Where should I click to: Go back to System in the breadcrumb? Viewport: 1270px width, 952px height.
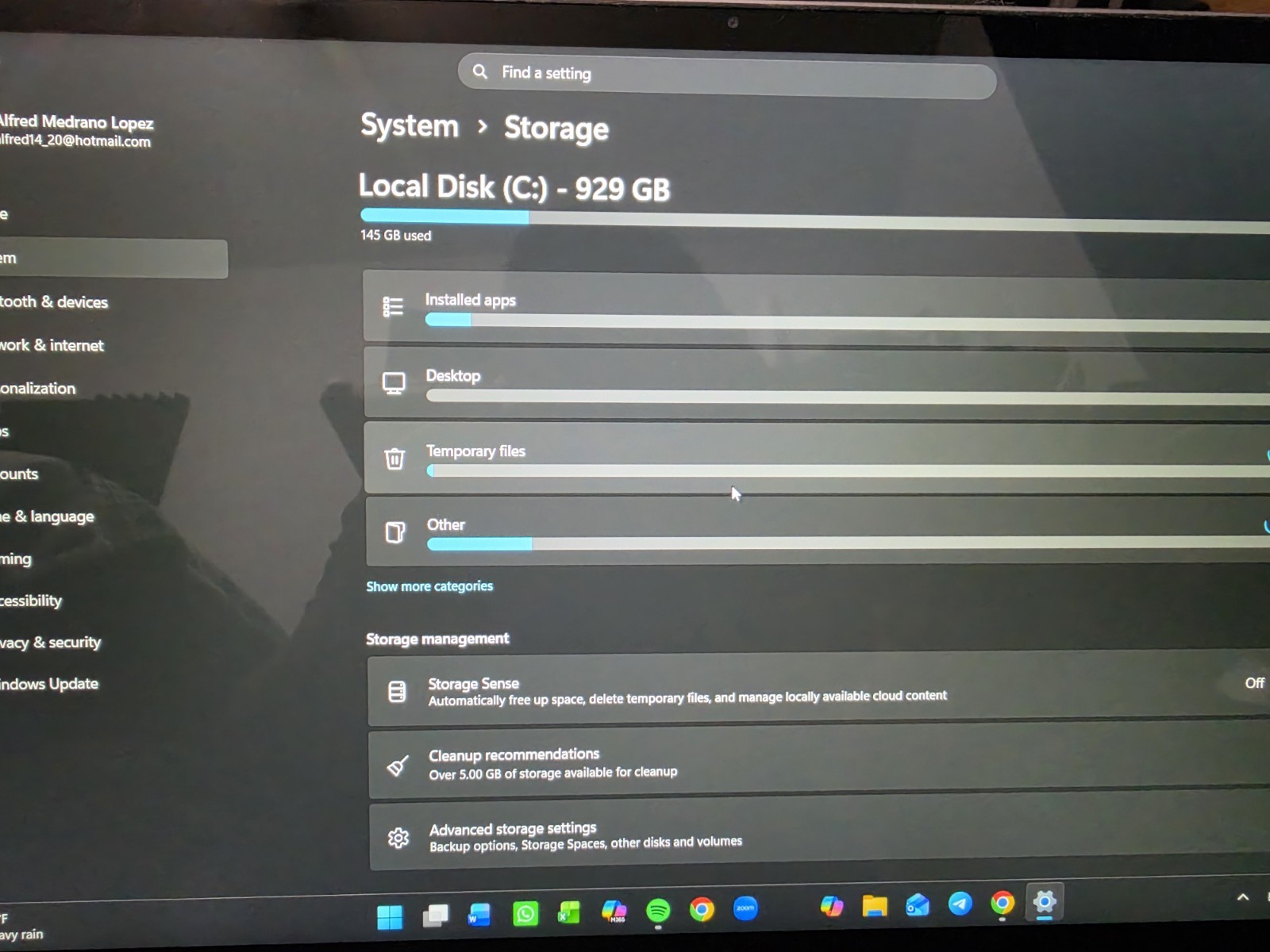(410, 125)
